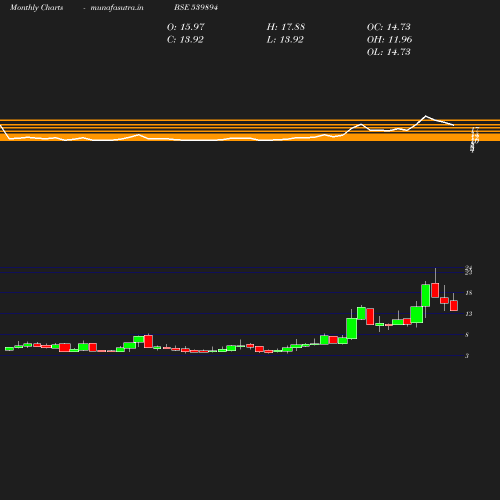Click the 'OL: 14.73' reading
This screenshot has width=500, height=500.
coord(389,52)
